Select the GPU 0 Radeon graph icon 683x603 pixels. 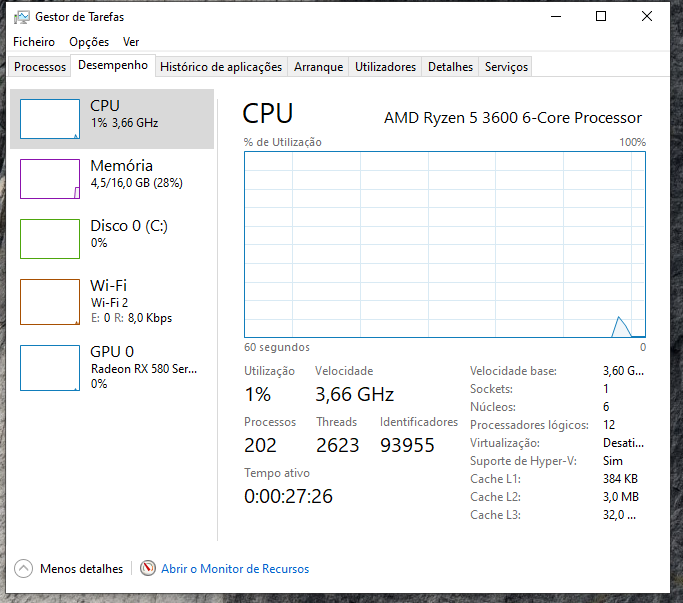pos(50,368)
